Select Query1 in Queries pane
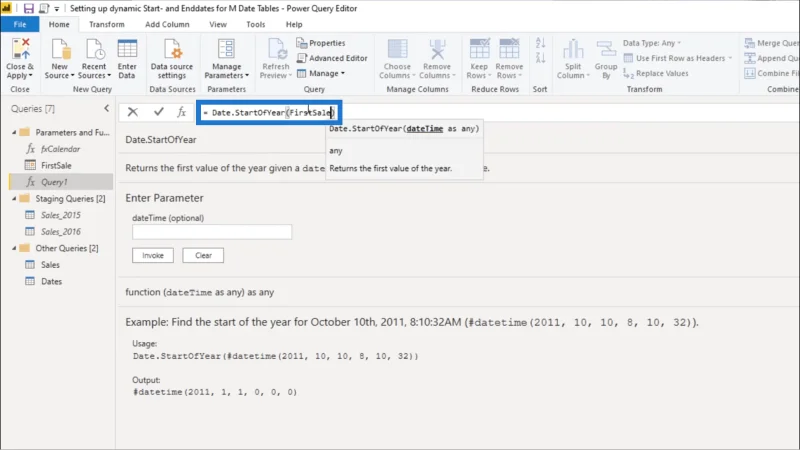This screenshot has height=450, width=800. tap(61, 182)
